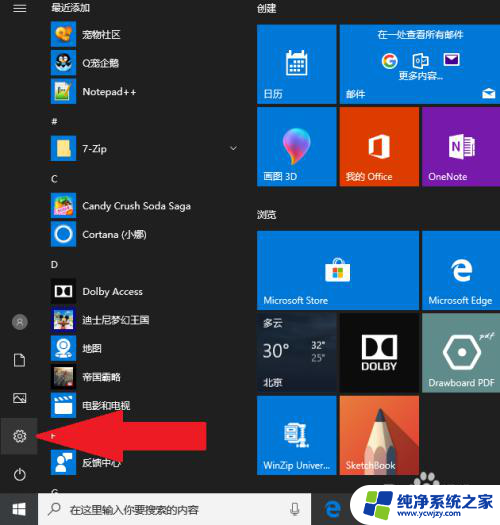Screen dimensions: 500x525
Task: Open the black DOLBY tile
Action: click(x=379, y=353)
